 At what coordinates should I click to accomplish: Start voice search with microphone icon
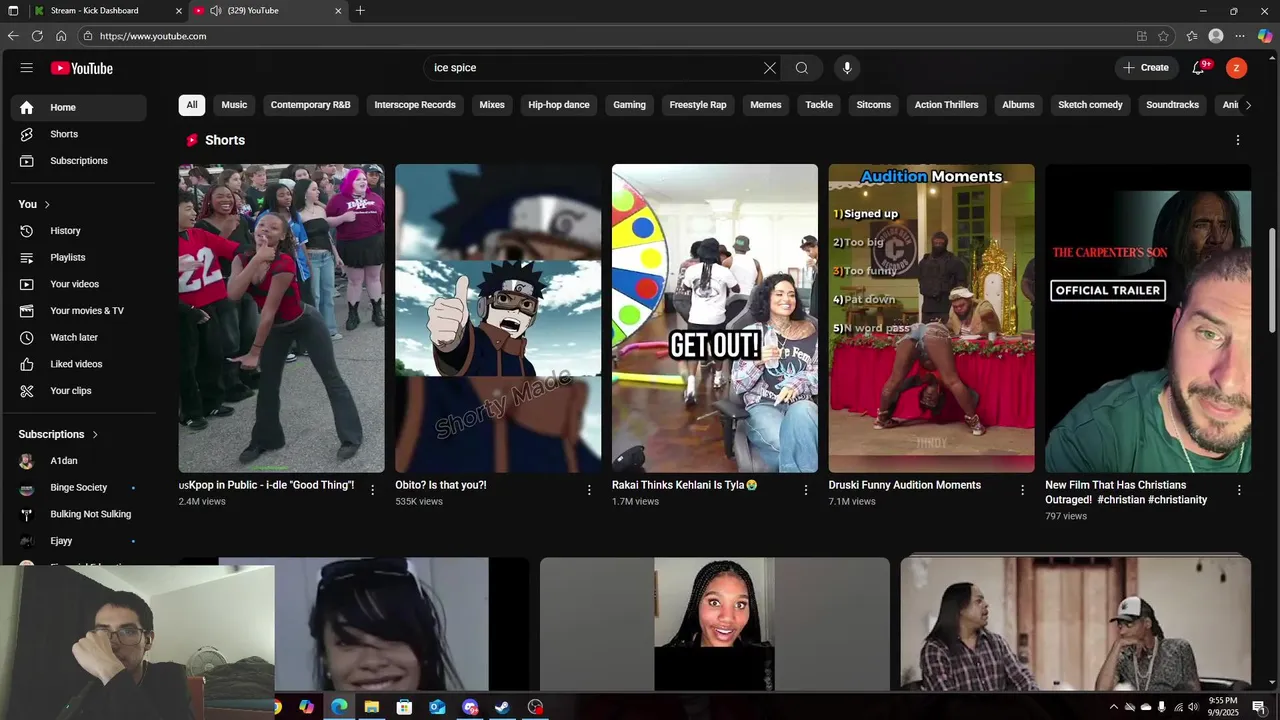[847, 68]
